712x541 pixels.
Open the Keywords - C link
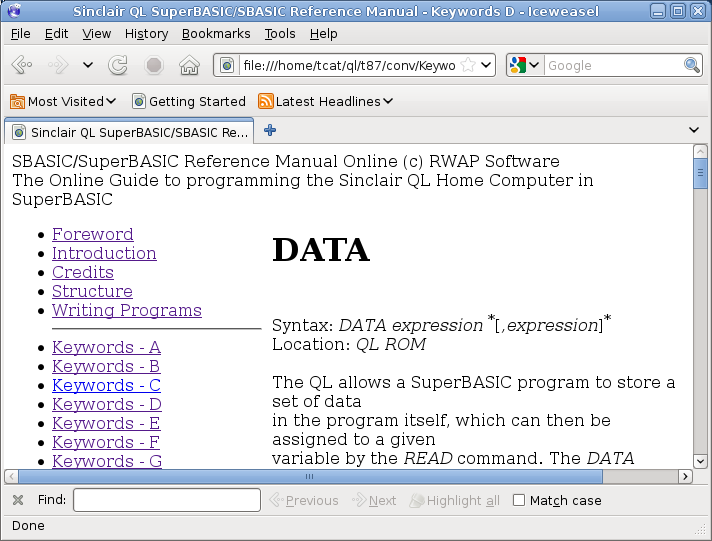(106, 386)
